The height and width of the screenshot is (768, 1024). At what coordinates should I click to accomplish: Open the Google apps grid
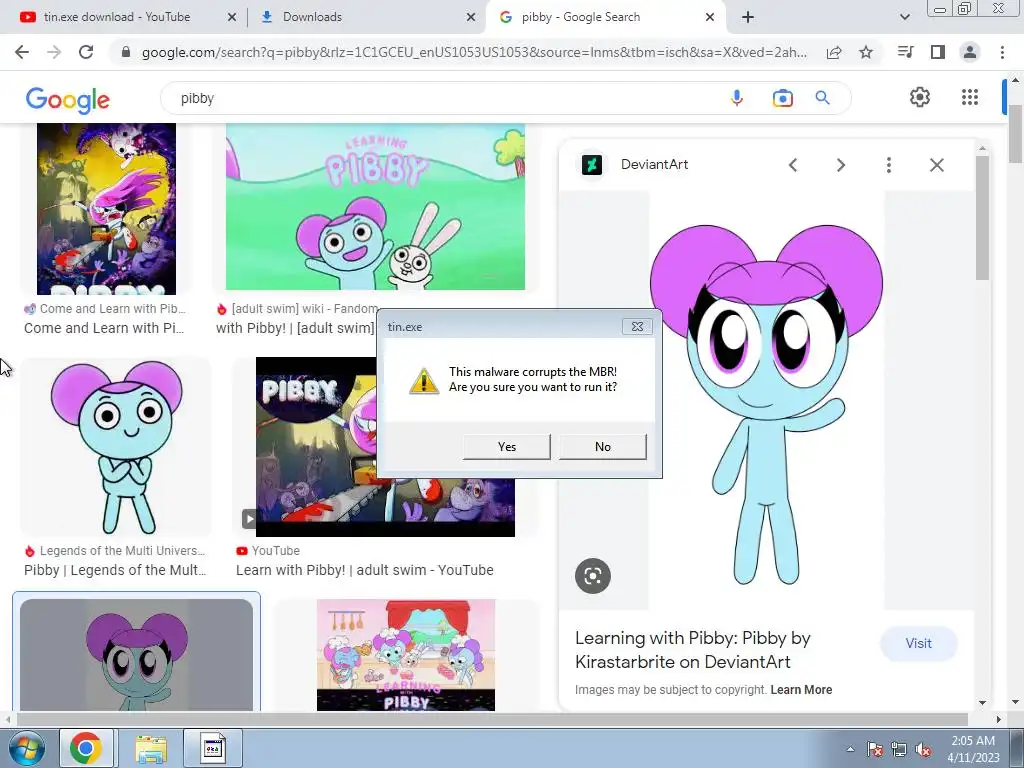(970, 97)
